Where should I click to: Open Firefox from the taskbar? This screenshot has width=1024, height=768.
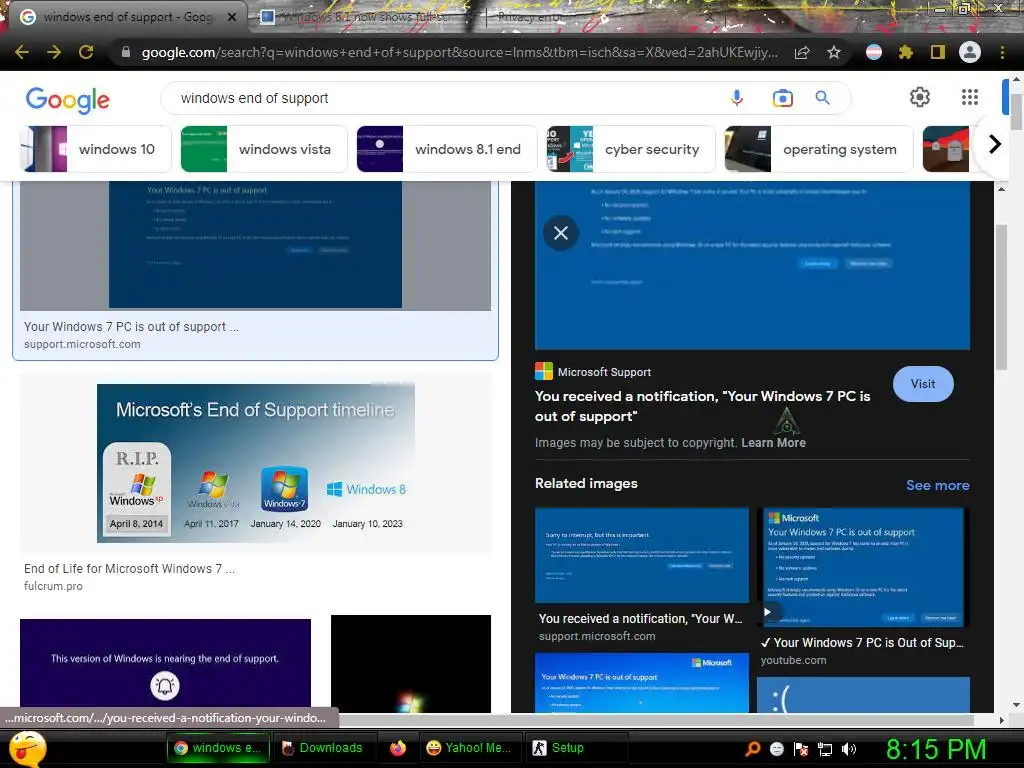coord(398,748)
